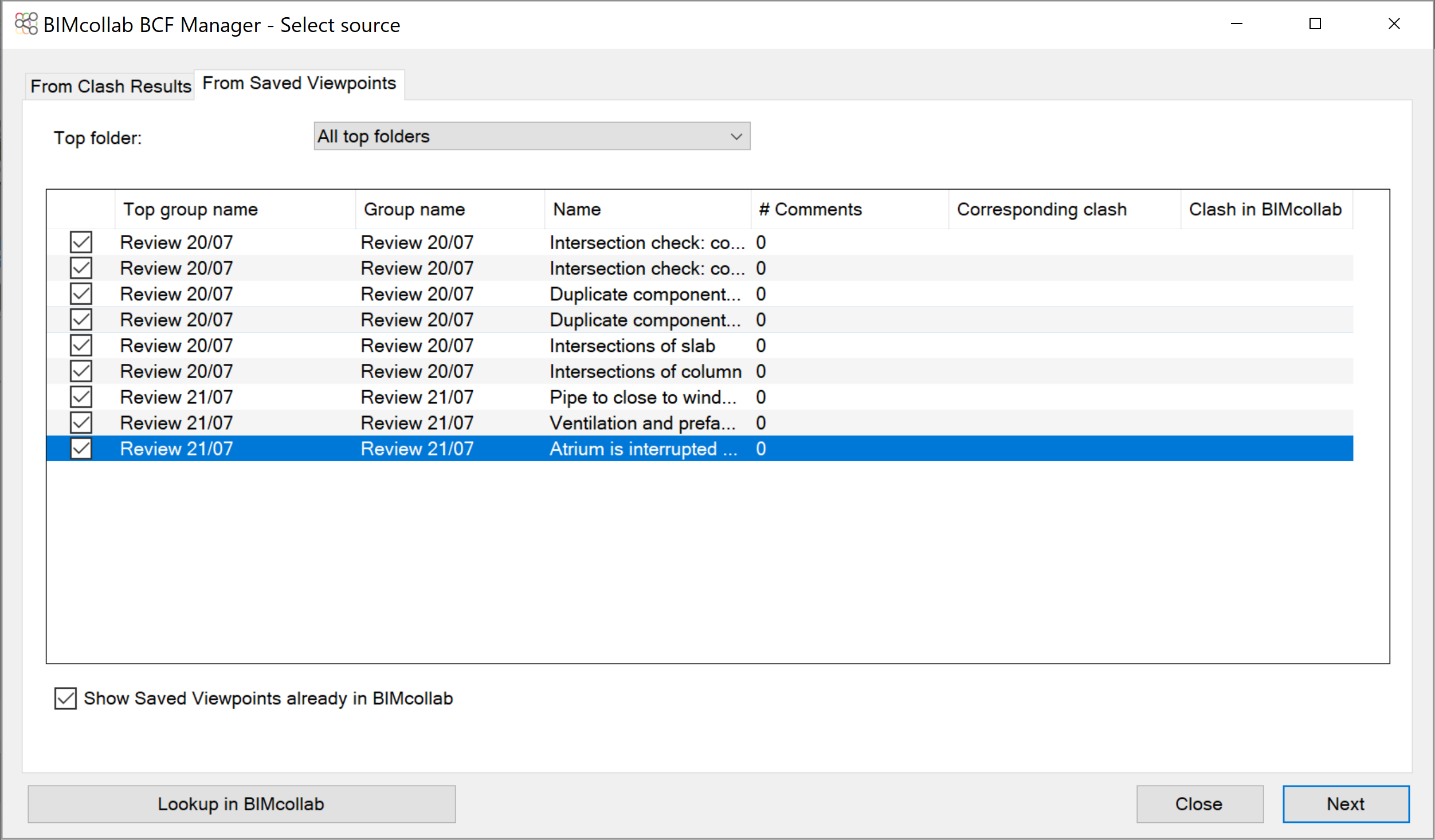Sort by the Group name column header

pyautogui.click(x=450, y=210)
